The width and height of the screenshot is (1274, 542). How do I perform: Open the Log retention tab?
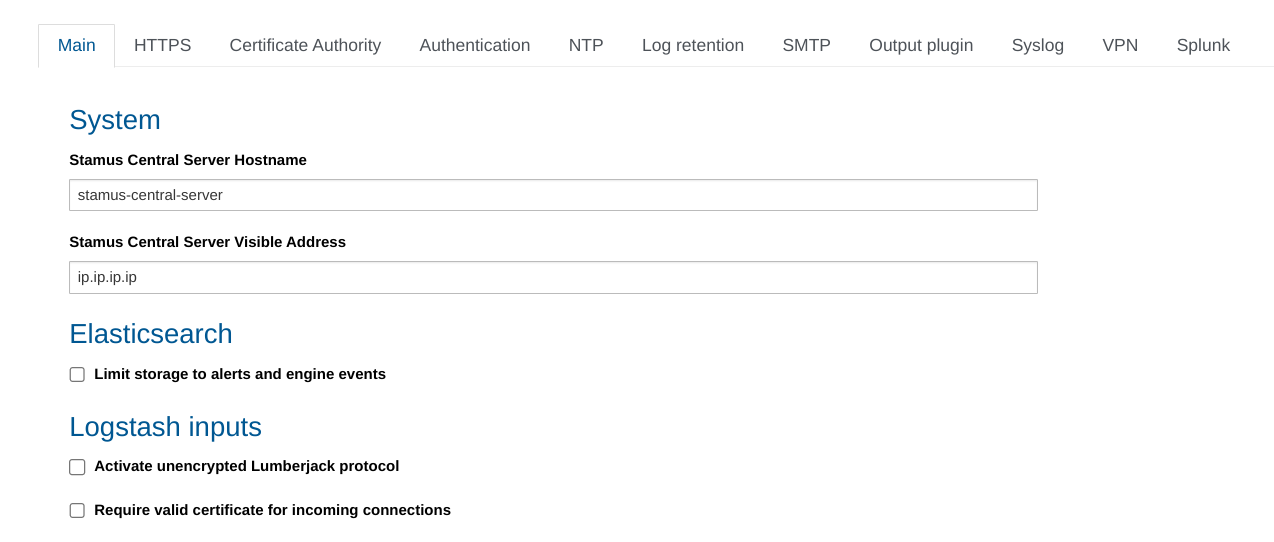[693, 45]
